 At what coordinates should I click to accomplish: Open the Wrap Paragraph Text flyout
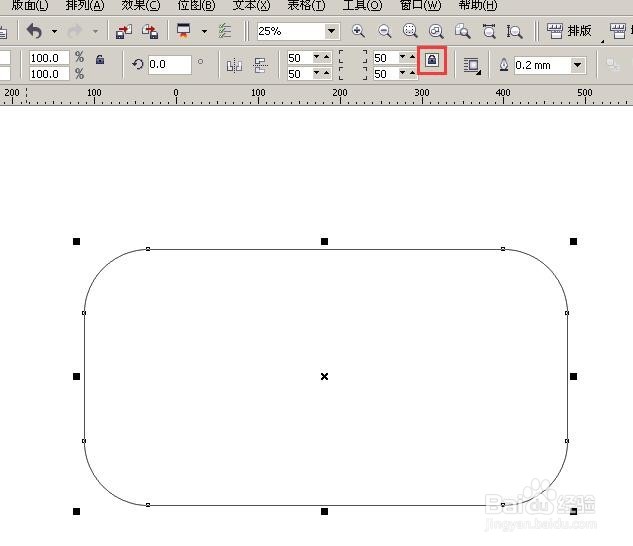472,66
